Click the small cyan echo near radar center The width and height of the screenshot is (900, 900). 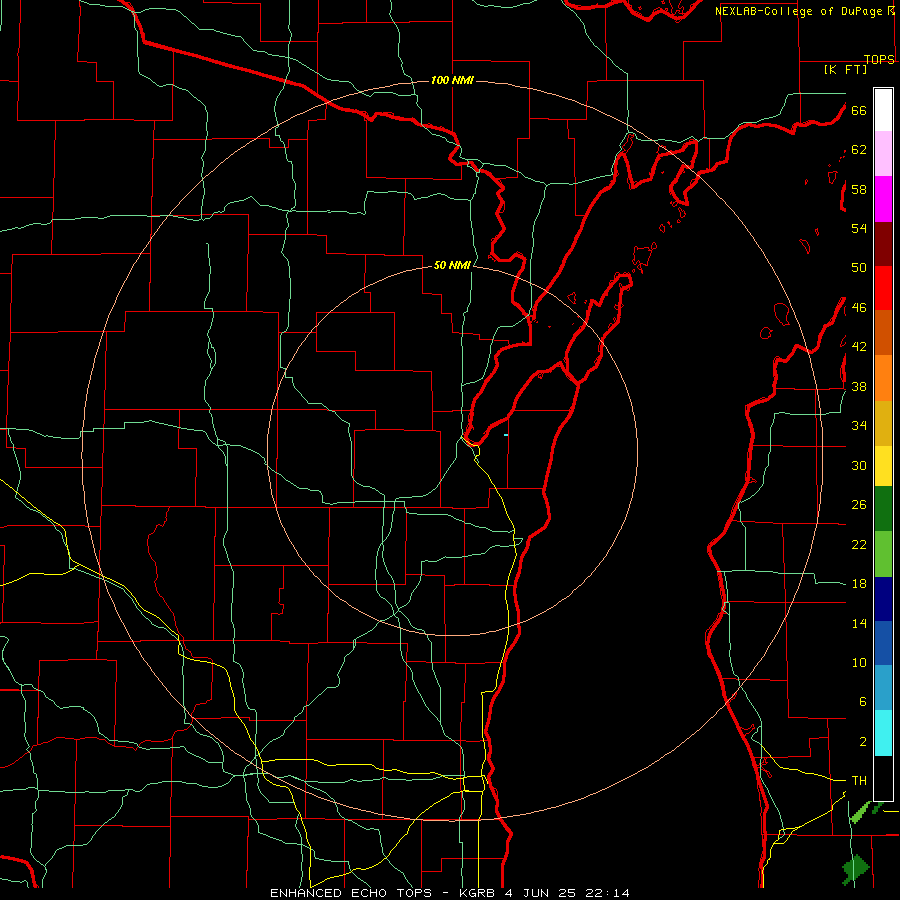tap(506, 436)
